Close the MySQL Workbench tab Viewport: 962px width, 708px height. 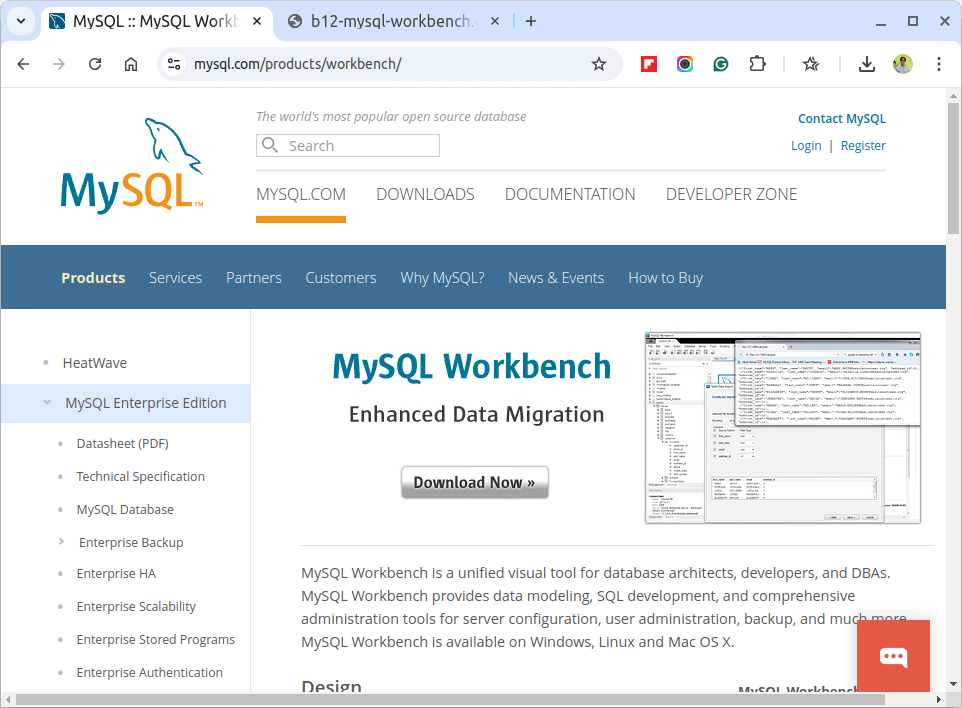(x=257, y=21)
